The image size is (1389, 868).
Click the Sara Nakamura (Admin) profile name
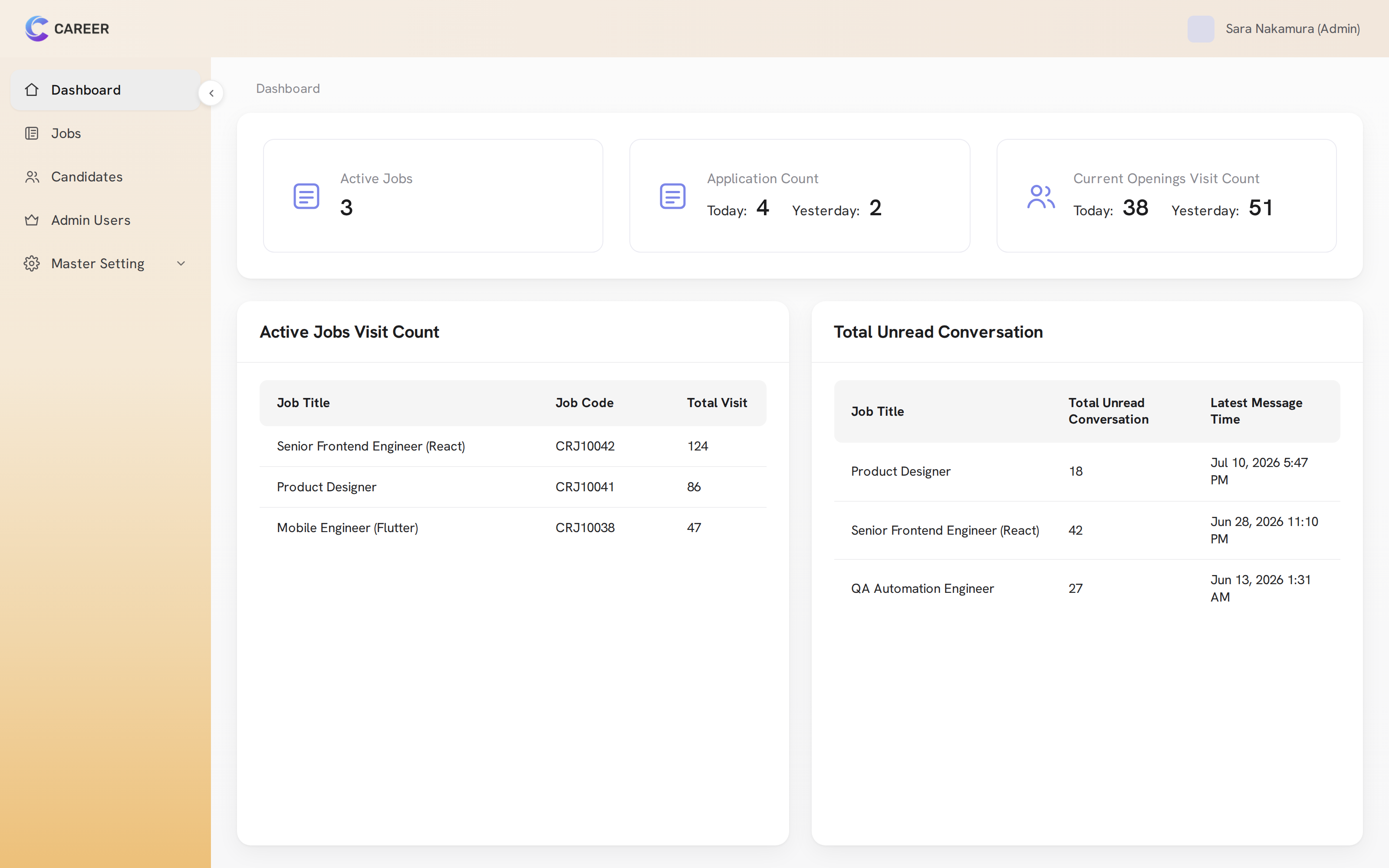pos(1293,29)
